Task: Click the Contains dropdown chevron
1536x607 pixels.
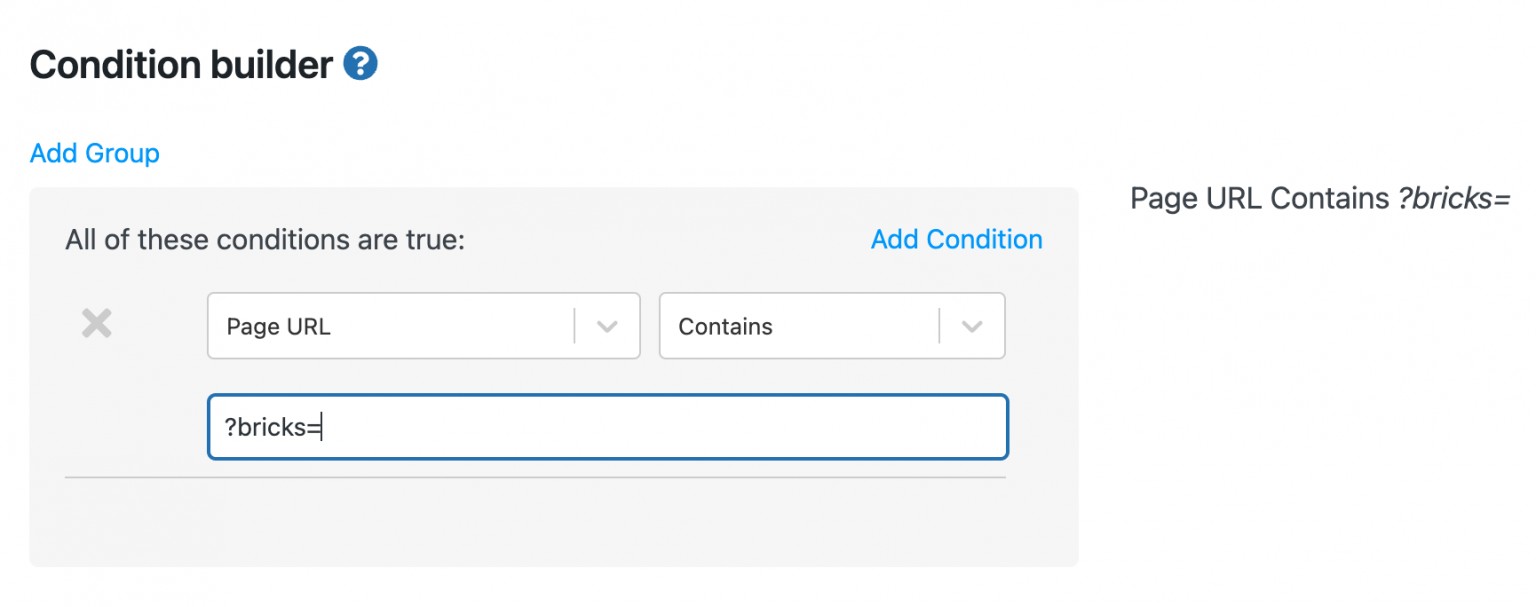Action: [x=972, y=325]
